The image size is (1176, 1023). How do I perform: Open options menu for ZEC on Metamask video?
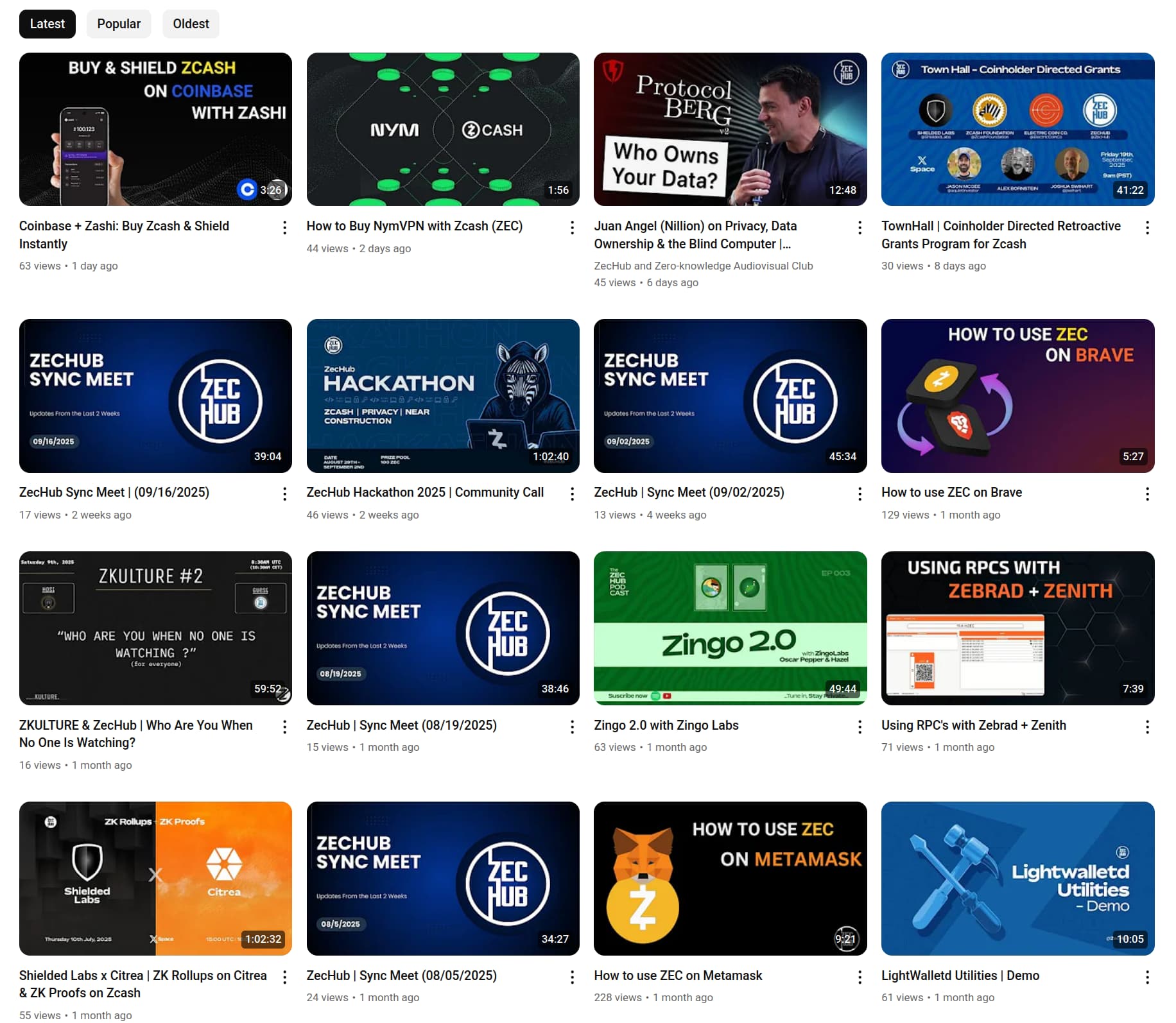coord(860,977)
